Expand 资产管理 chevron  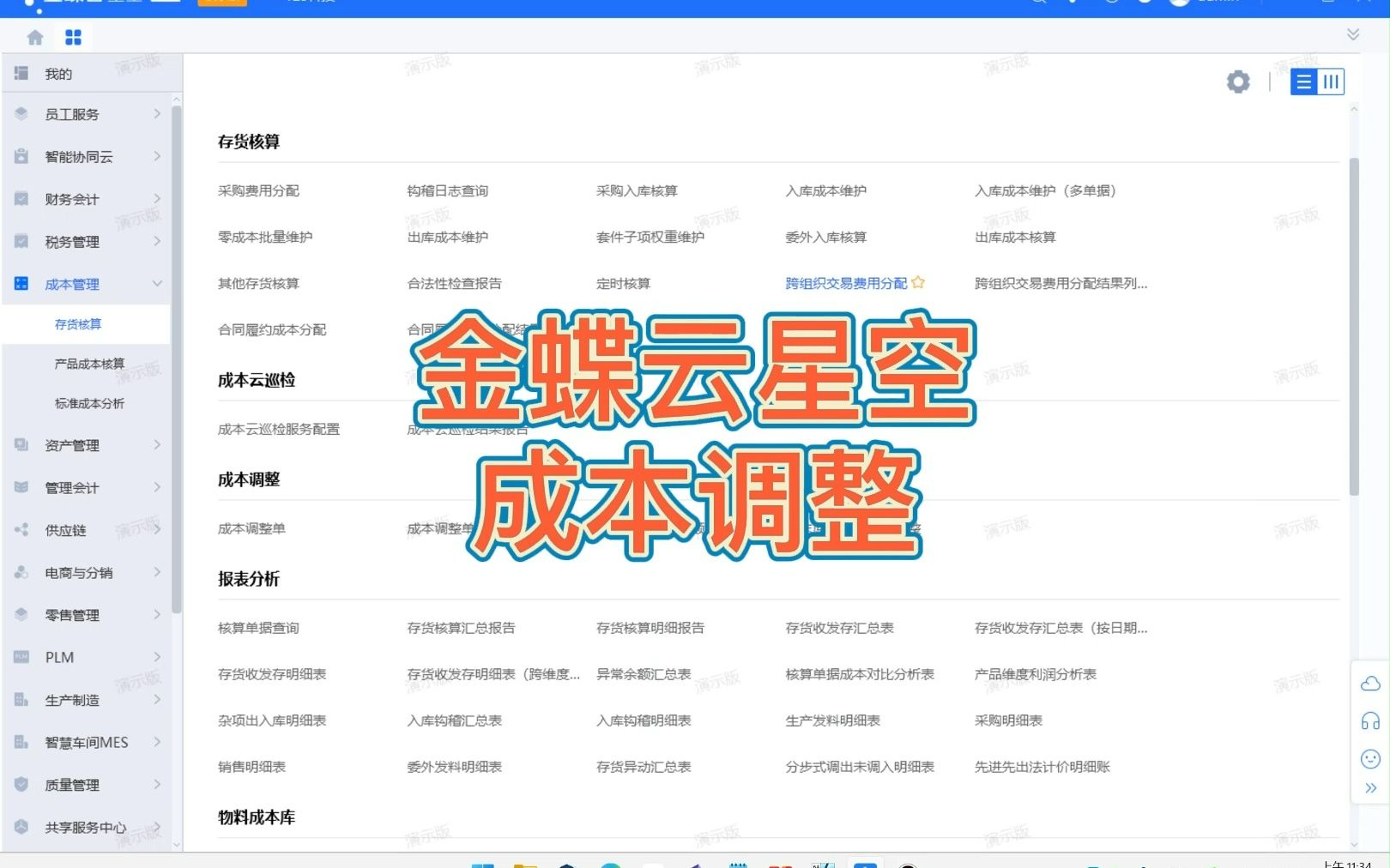tap(157, 444)
